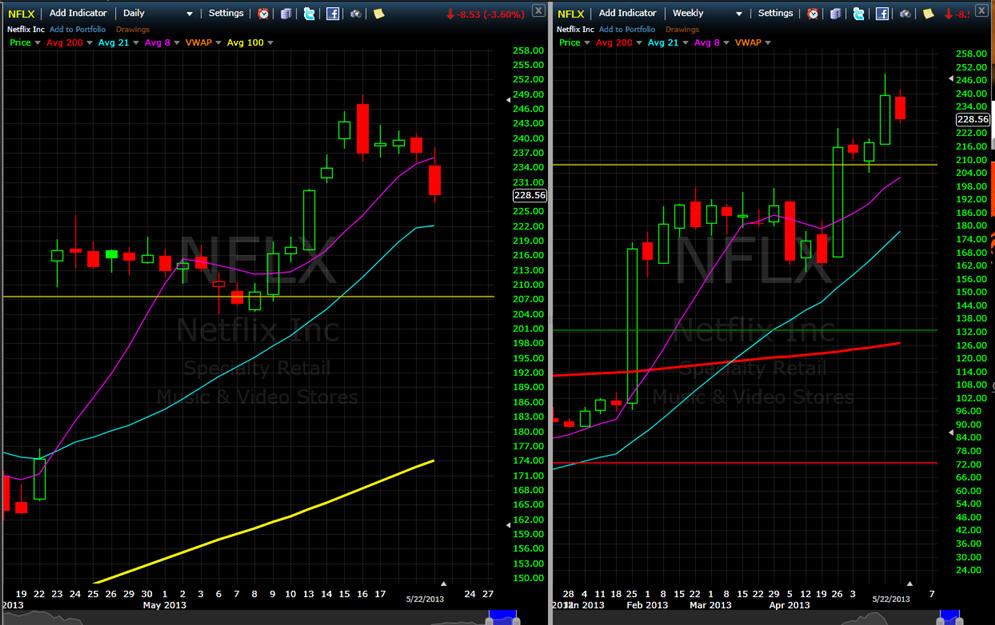995x625 pixels.
Task: Click the -8.53 (-3.60%) change in Daily chart
Action: pos(485,14)
